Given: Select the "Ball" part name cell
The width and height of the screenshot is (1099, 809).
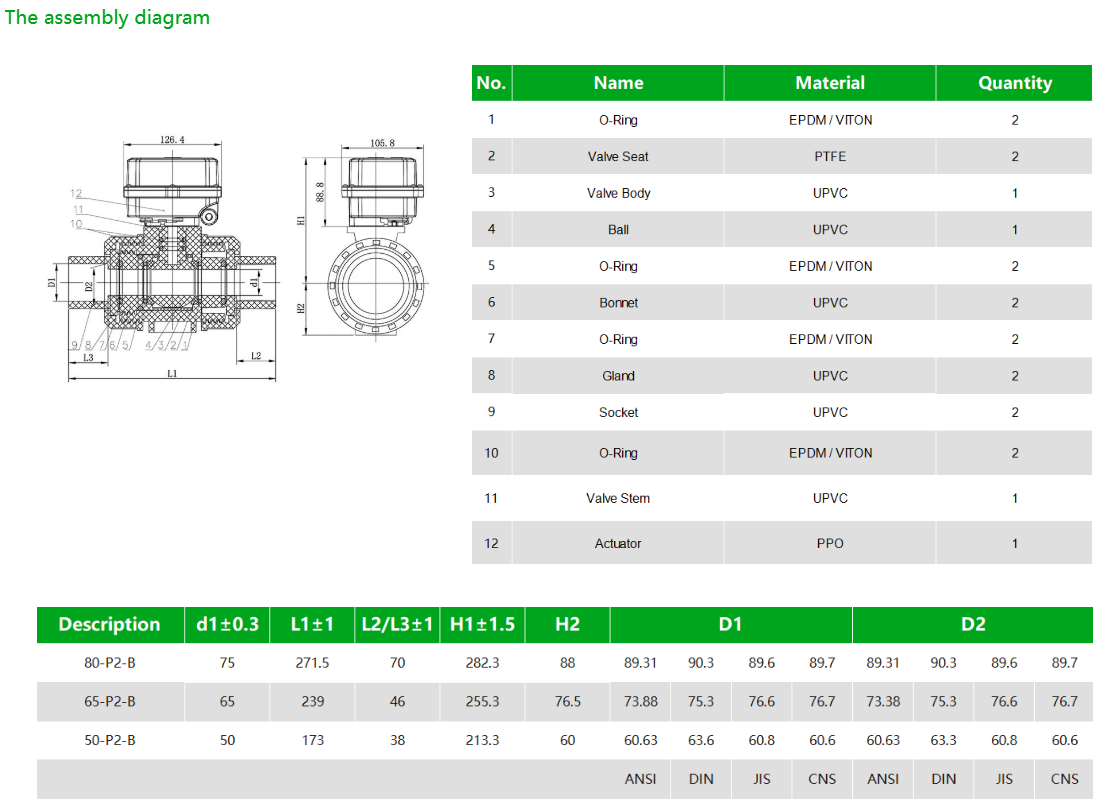Looking at the screenshot, I should [618, 229].
